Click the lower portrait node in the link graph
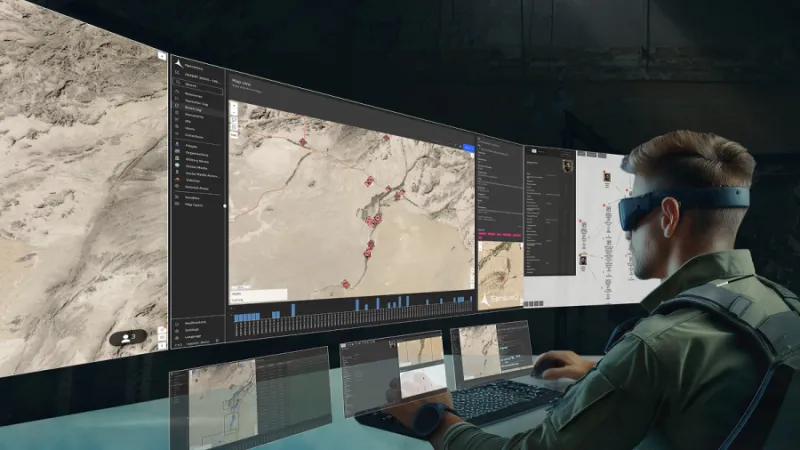This screenshot has width=800, height=450. click(583, 260)
